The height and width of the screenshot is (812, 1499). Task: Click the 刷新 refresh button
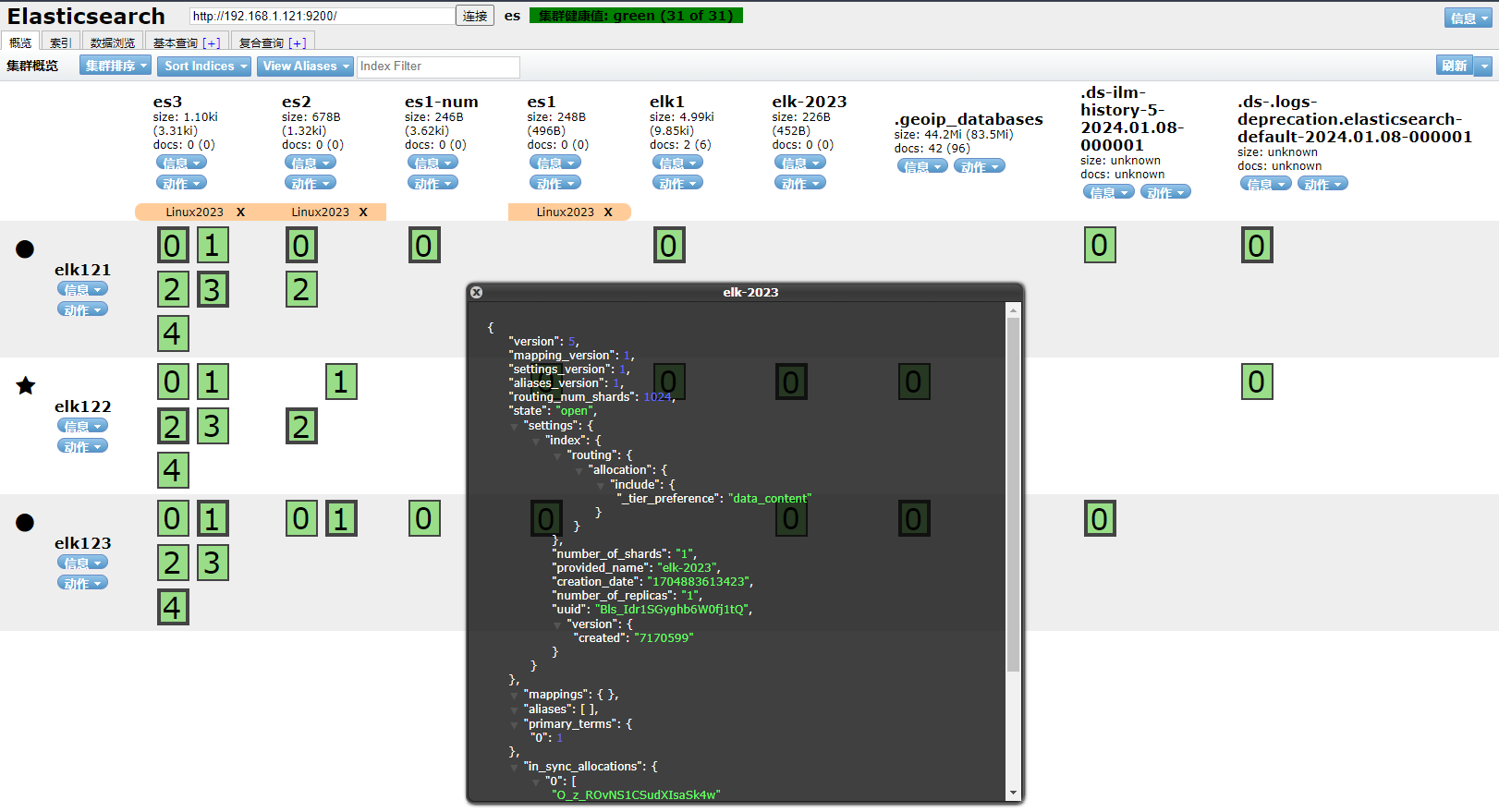click(x=1455, y=66)
